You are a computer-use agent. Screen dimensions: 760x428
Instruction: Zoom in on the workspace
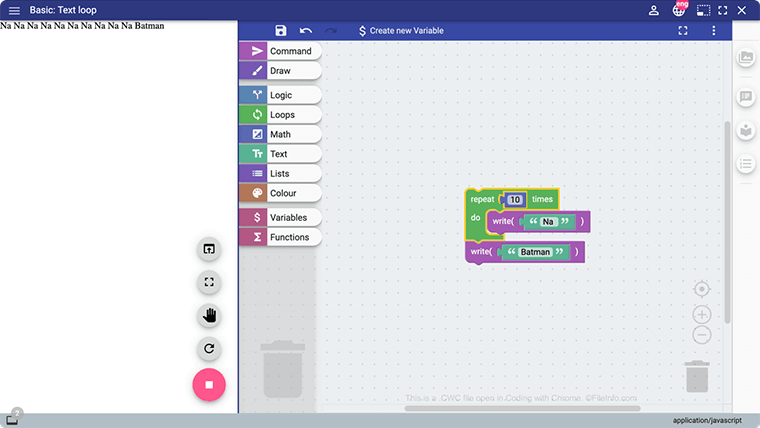point(702,315)
